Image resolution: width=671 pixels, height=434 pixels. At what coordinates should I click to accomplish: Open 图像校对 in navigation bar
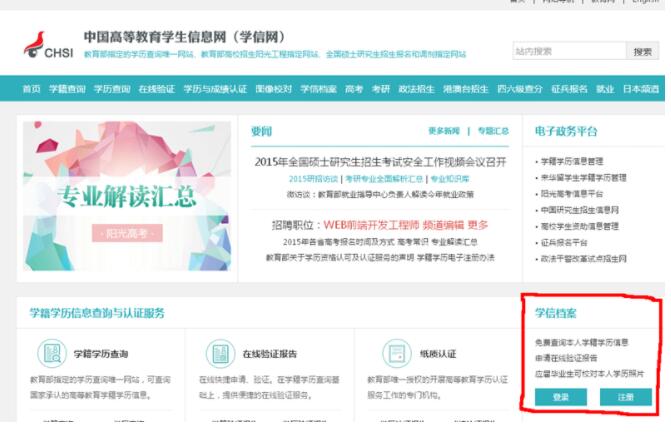pos(273,89)
